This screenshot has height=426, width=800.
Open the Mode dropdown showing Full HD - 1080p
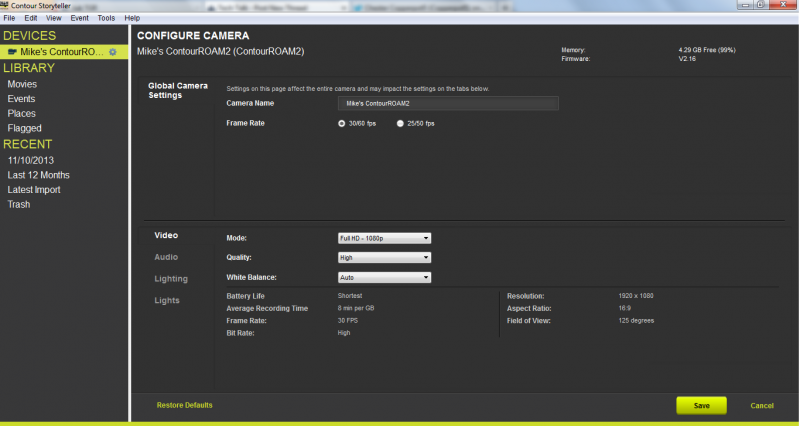(384, 238)
